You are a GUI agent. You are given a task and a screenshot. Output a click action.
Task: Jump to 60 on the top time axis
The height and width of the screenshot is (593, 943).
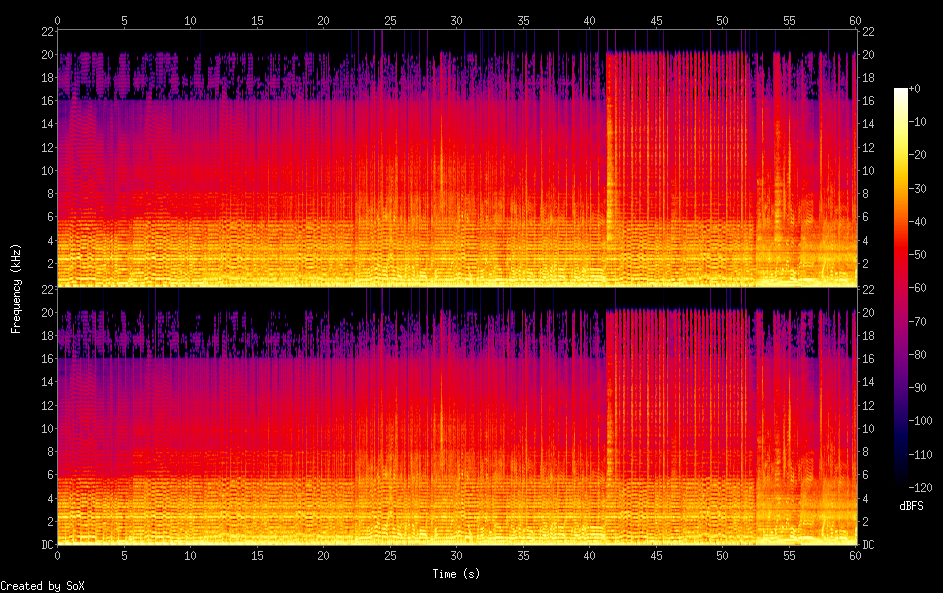coord(855,20)
